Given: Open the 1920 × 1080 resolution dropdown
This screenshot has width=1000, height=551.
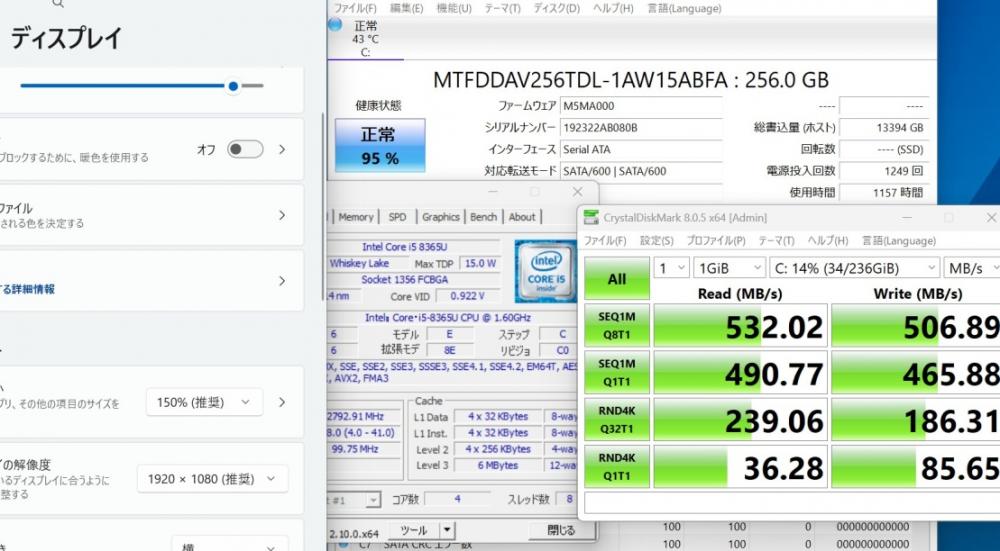Looking at the screenshot, I should click(x=212, y=479).
